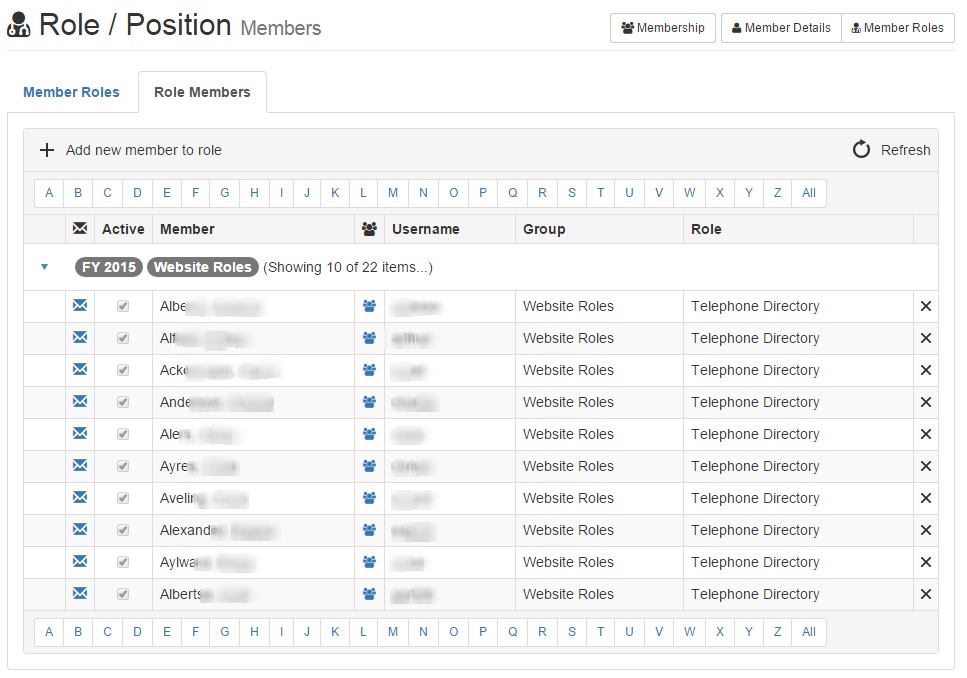Open the Membership button
The image size is (967, 678).
click(x=662, y=28)
